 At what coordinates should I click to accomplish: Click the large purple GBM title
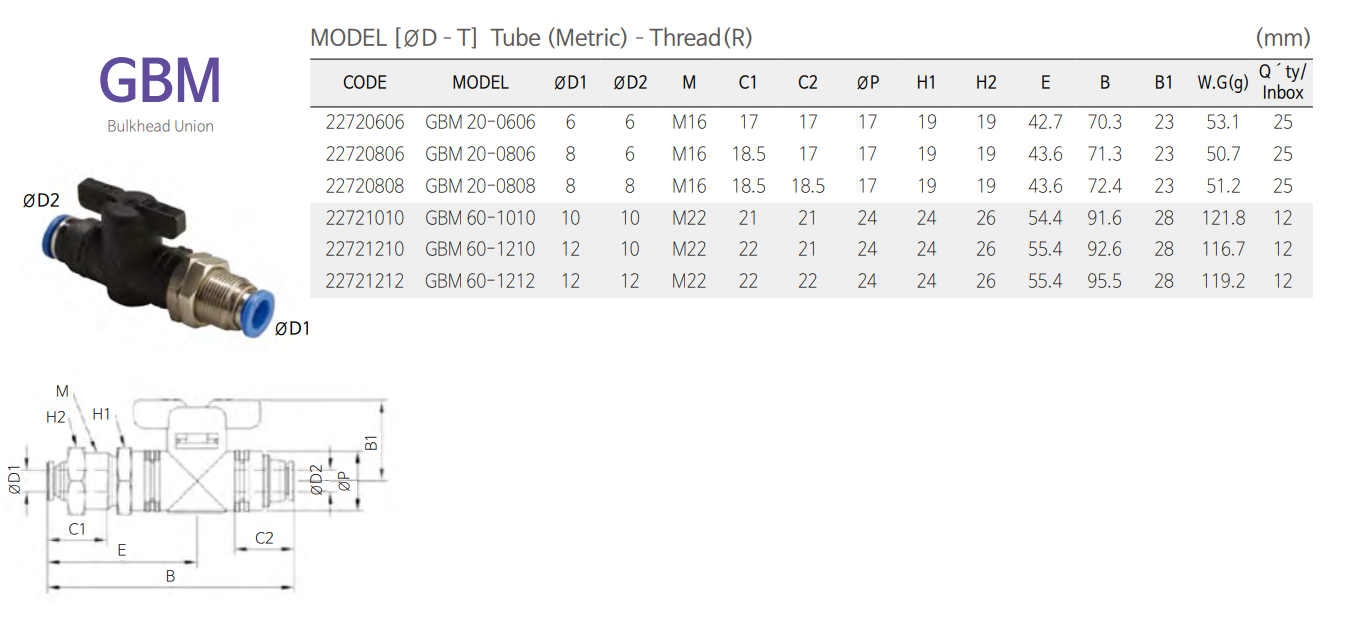(x=160, y=81)
